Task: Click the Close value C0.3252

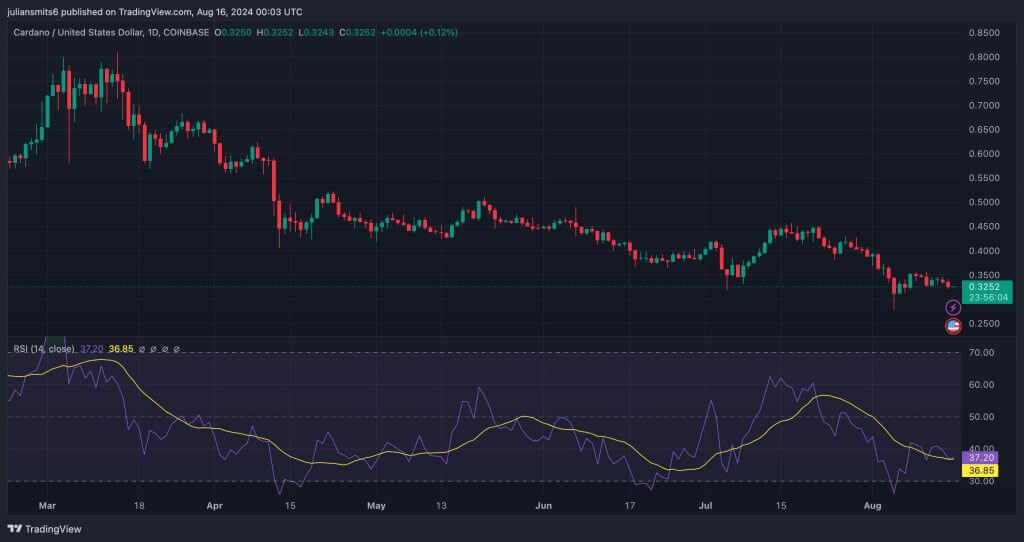Action: point(357,33)
